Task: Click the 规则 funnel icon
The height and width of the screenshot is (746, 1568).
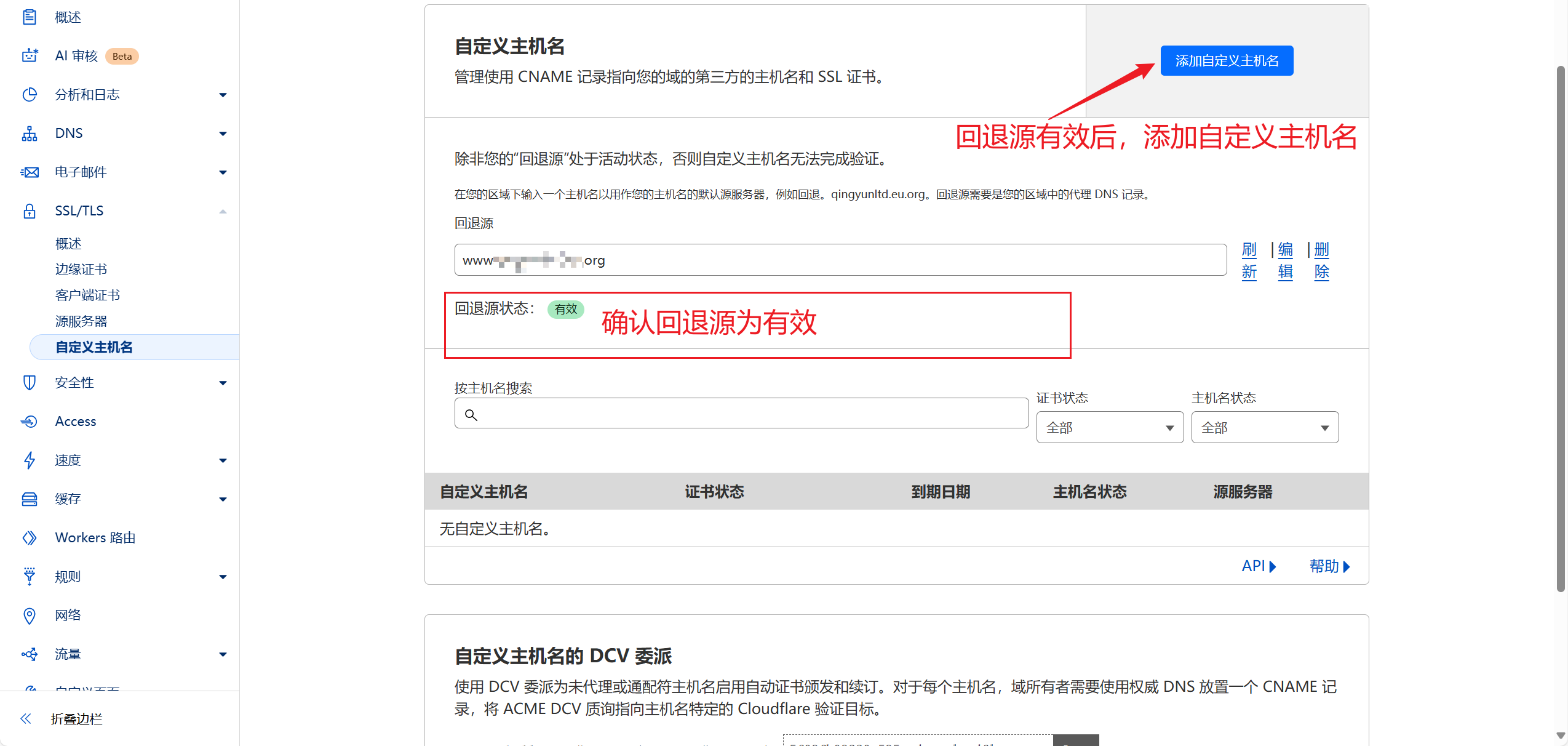Action: pos(29,577)
